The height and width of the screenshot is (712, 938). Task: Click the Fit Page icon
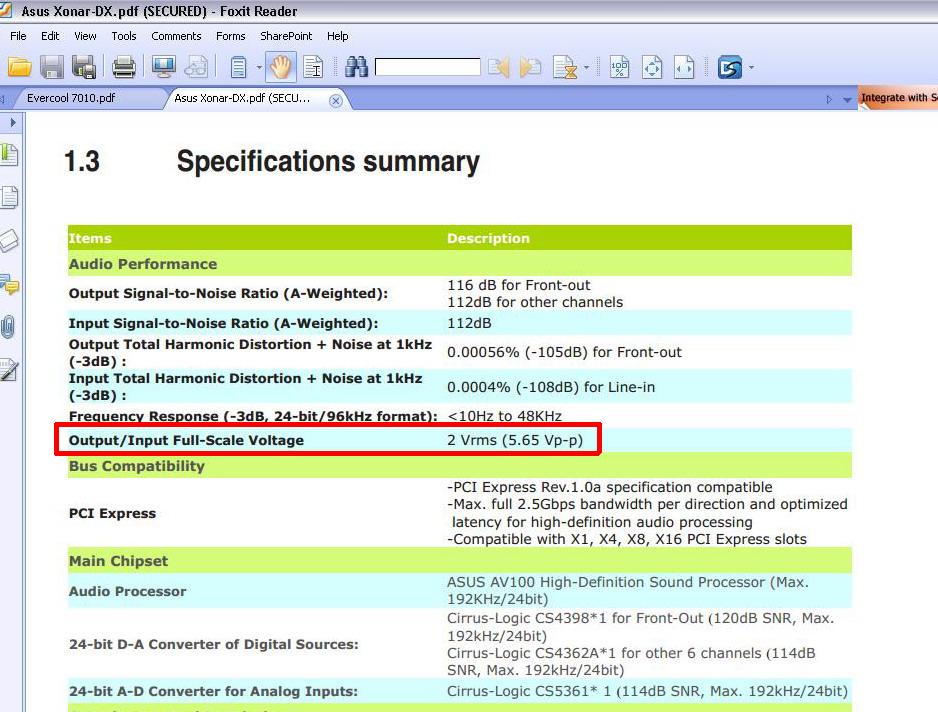click(x=652, y=68)
